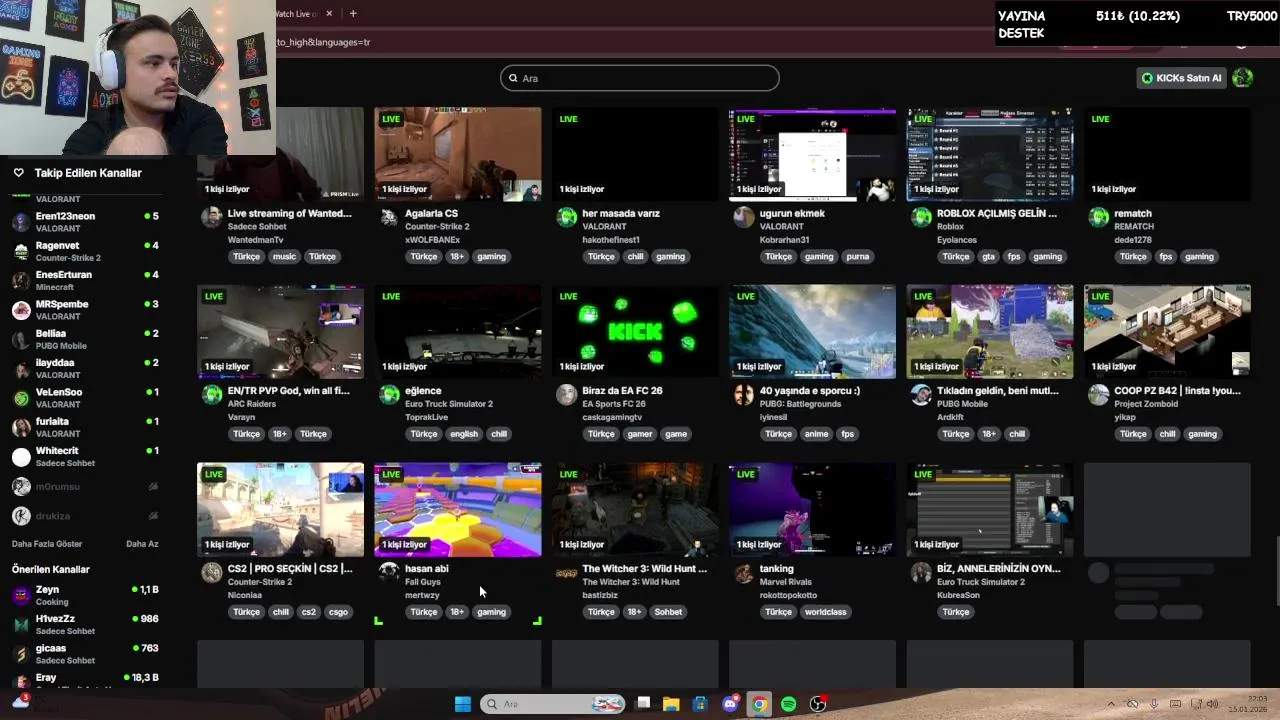
Task: Click 'her masada varız' stream title
Action: pos(621,213)
